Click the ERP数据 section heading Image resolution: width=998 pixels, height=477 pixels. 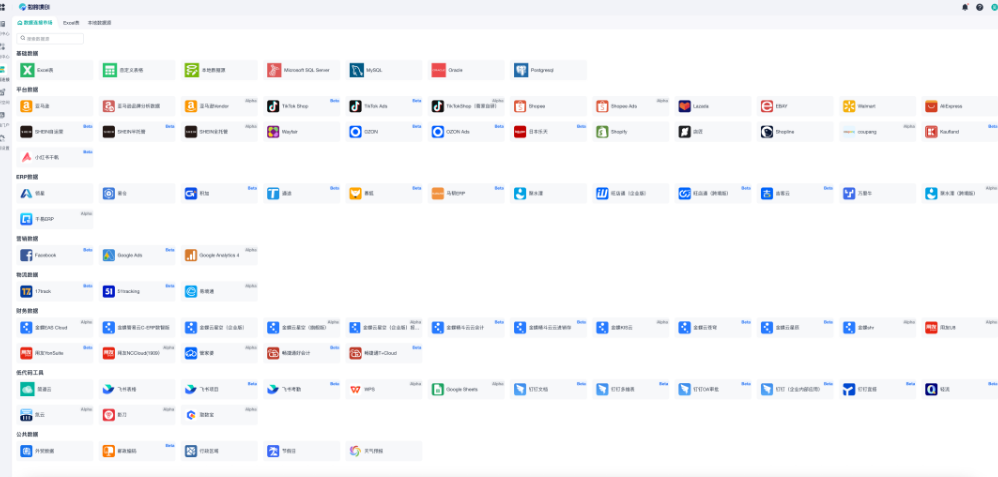[x=27, y=177]
